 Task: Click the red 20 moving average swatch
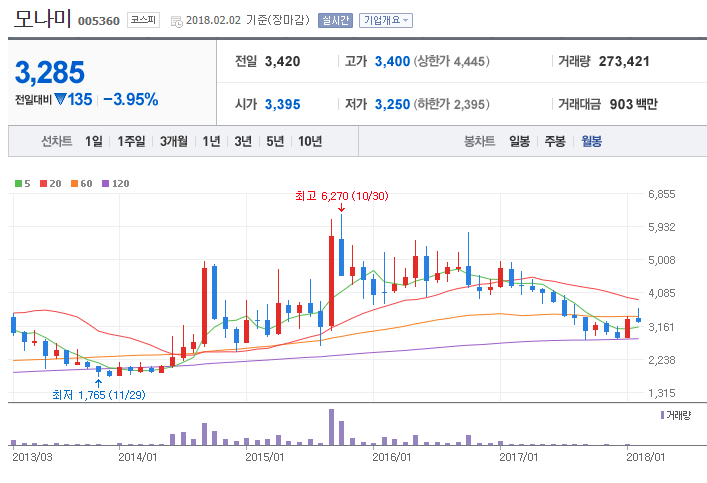[44, 184]
